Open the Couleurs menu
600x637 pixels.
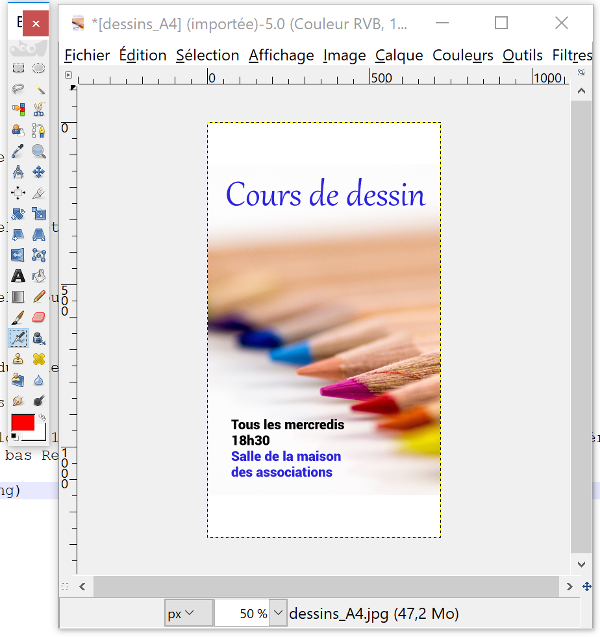pyautogui.click(x=463, y=55)
